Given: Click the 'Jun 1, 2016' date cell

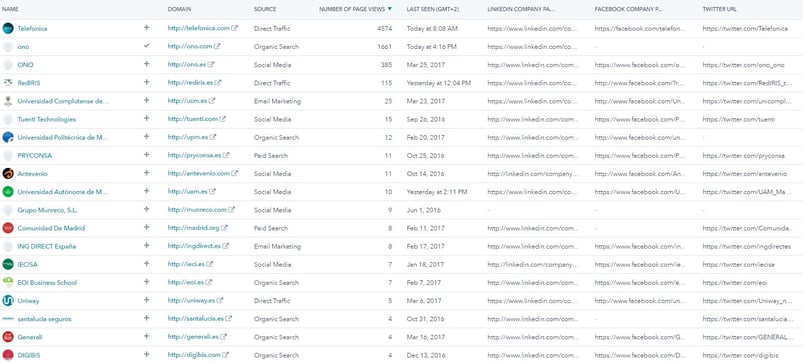Looking at the screenshot, I should tap(423, 210).
